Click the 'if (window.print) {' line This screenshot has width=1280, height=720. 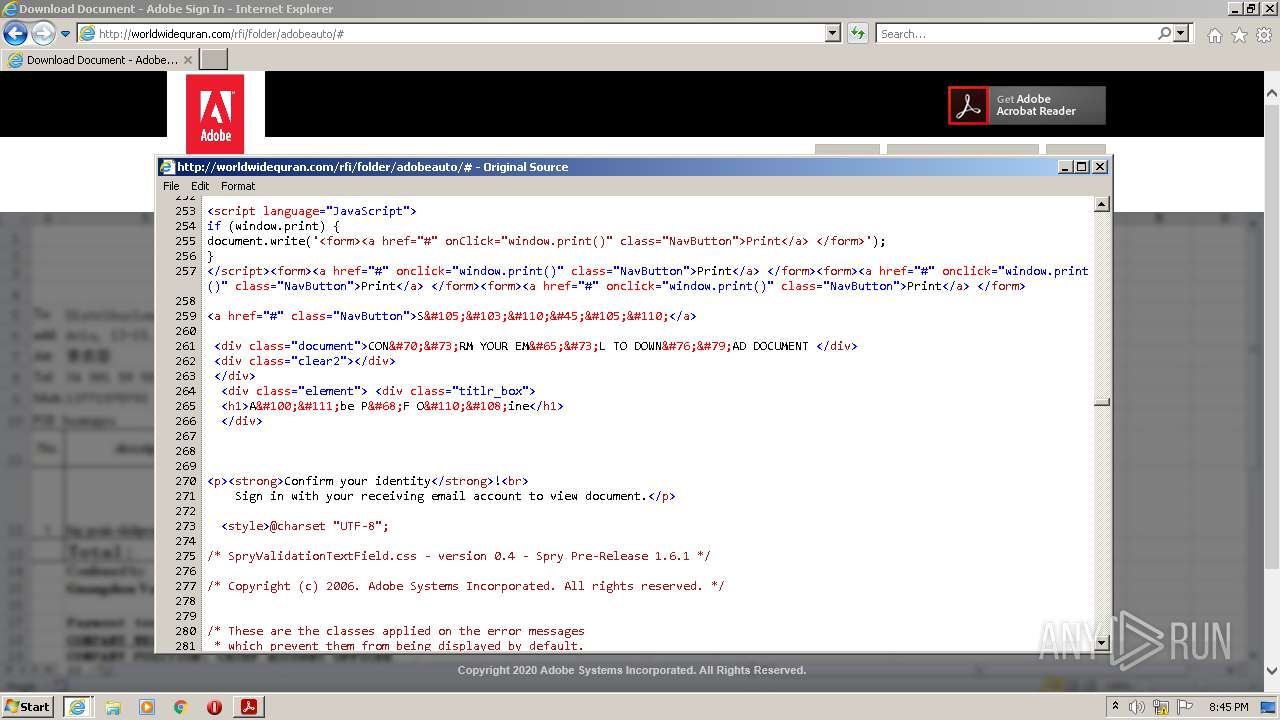pyautogui.click(x=273, y=226)
